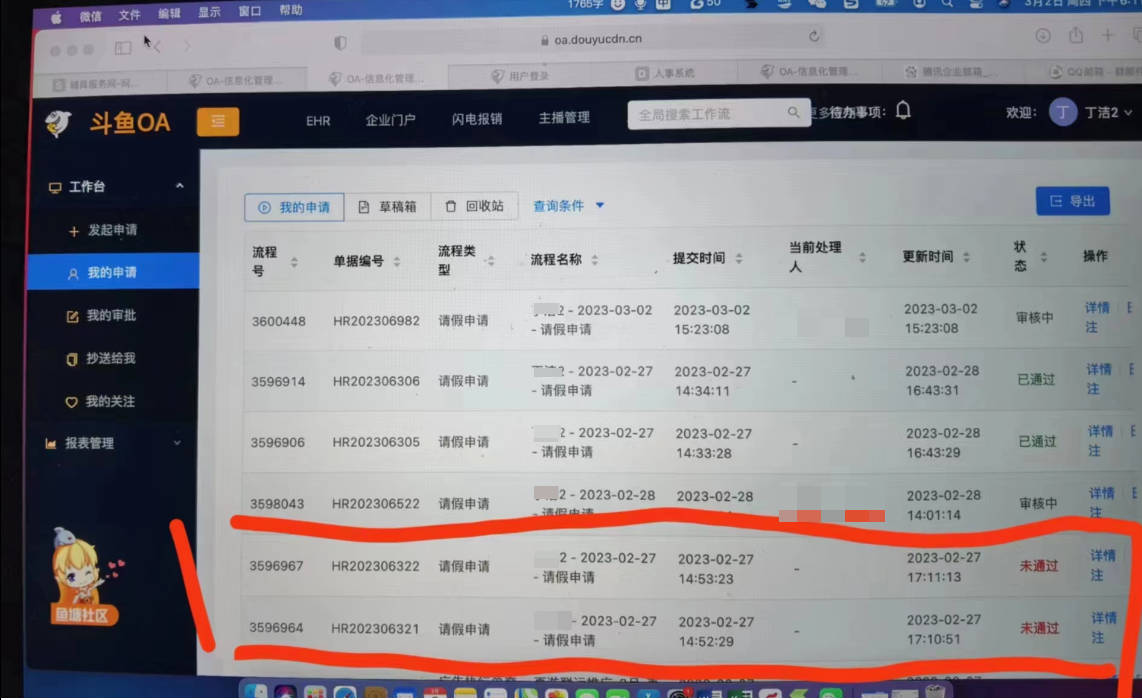Click 已通过 status in row 3596906
Viewport: 1142px width, 700px height.
coord(1036,442)
